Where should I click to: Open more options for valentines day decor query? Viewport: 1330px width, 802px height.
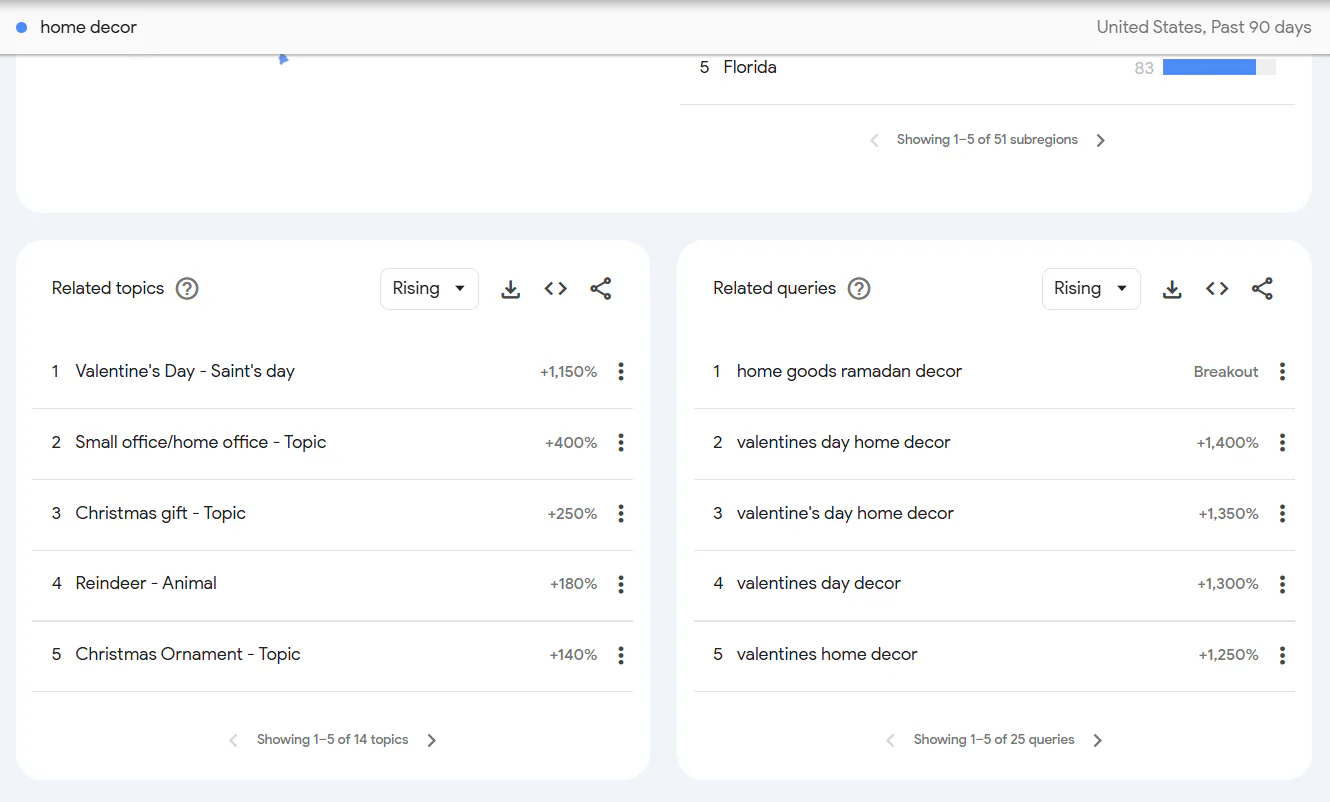[1283, 584]
